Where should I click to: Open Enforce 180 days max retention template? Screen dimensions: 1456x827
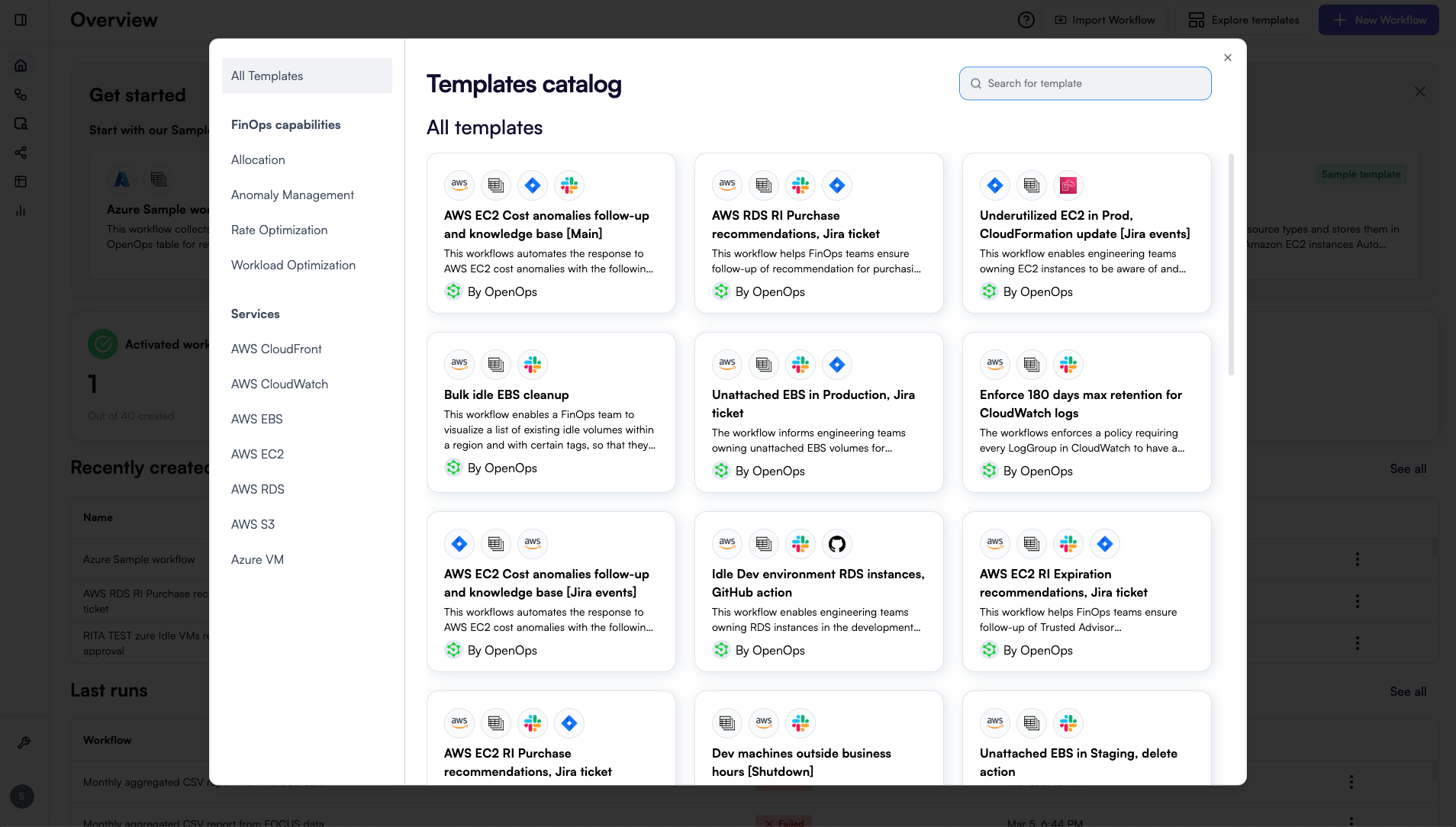[x=1087, y=412]
